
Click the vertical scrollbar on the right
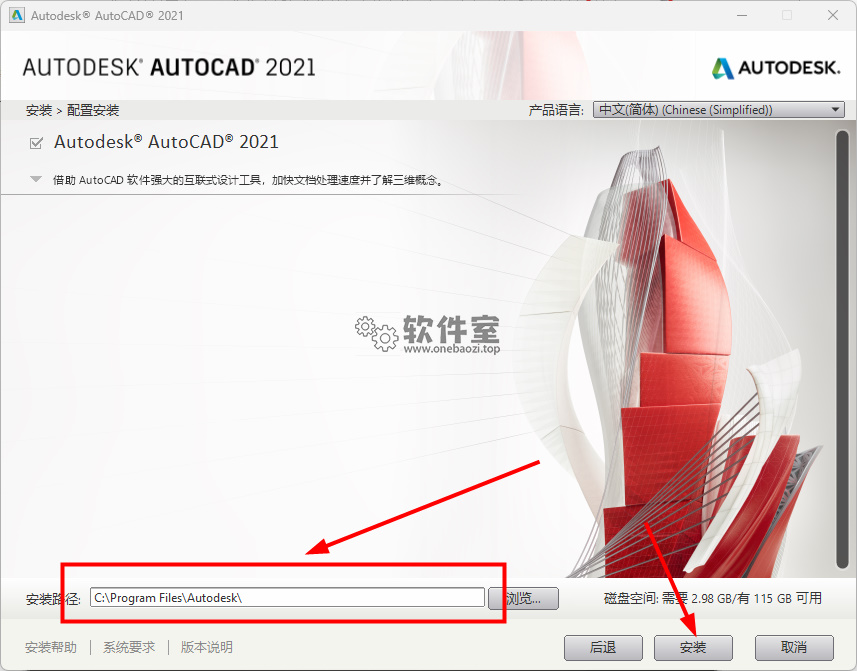842,350
